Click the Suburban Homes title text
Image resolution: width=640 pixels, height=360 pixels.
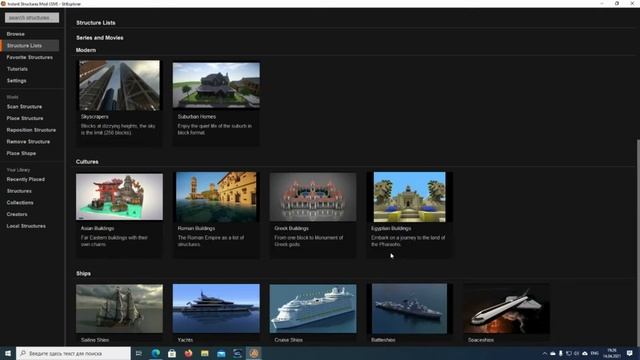point(197,117)
